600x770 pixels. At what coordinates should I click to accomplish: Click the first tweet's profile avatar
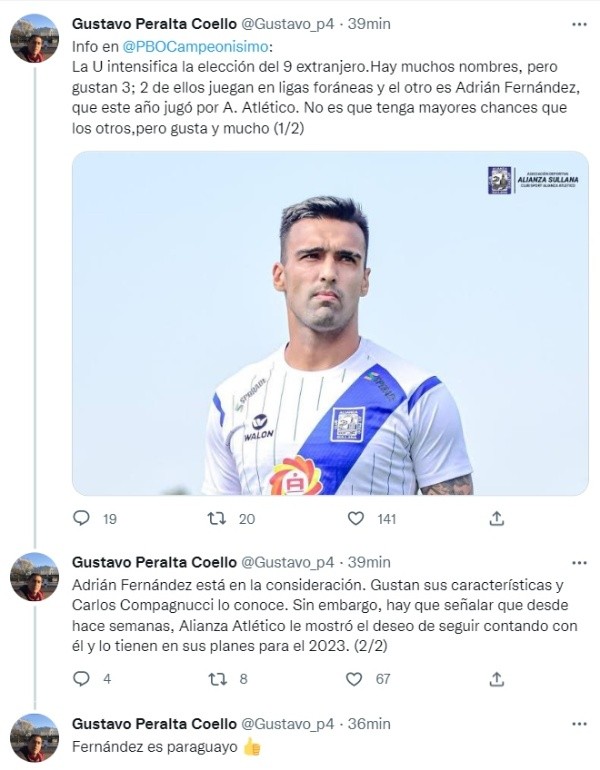point(34,39)
